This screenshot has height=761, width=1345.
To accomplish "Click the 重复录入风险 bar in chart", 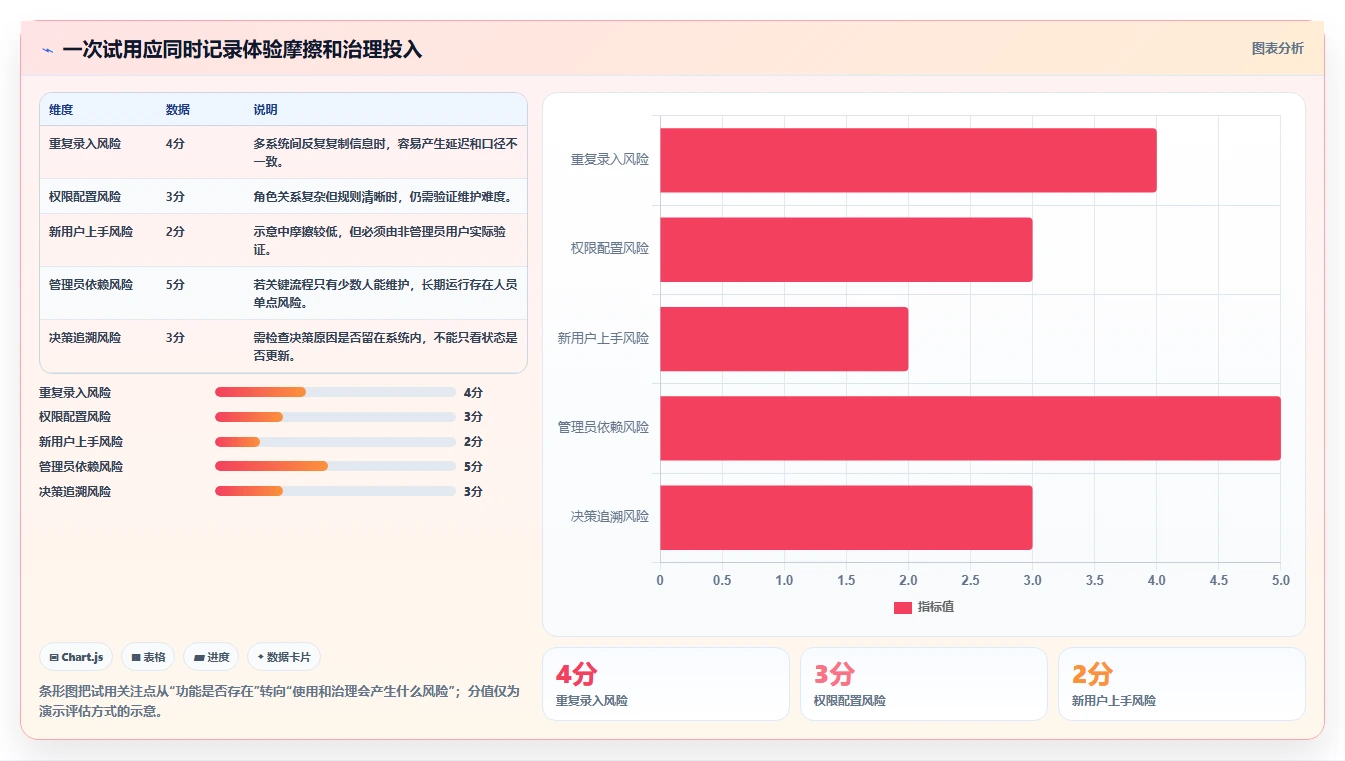I will click(x=908, y=160).
